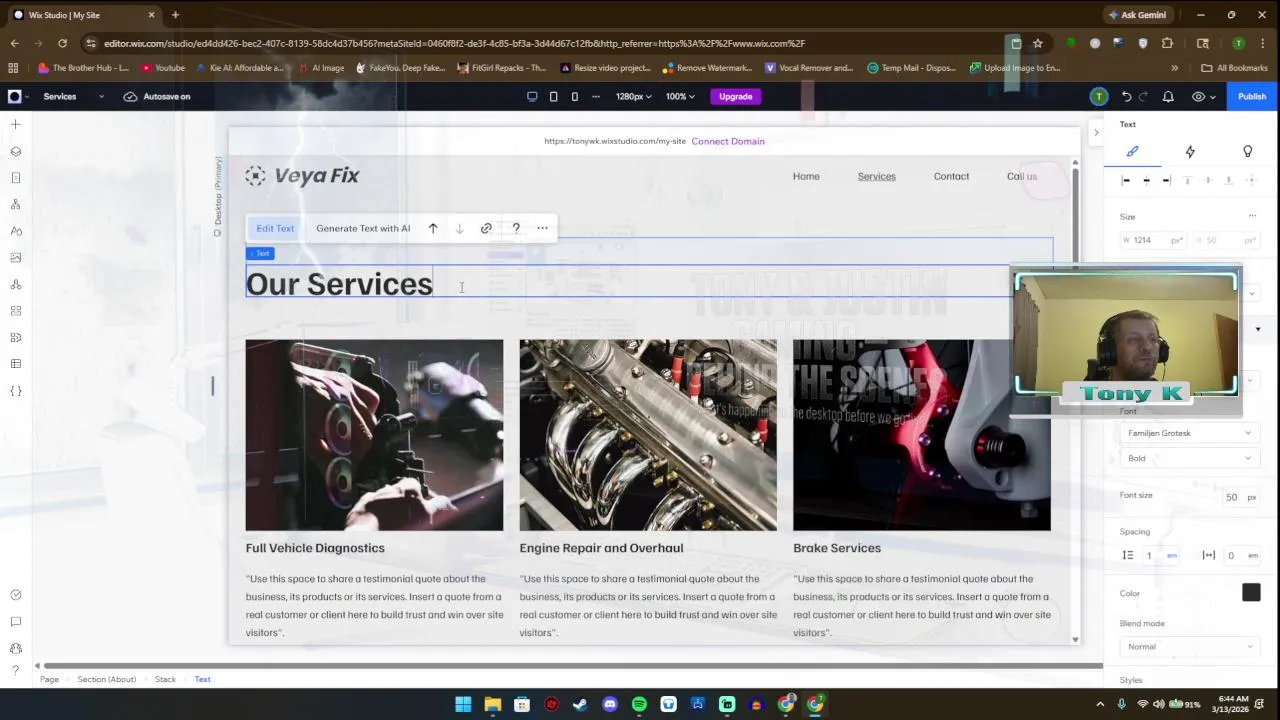1280x720 pixels.
Task: Open the notifications bell
Action: (x=1168, y=96)
